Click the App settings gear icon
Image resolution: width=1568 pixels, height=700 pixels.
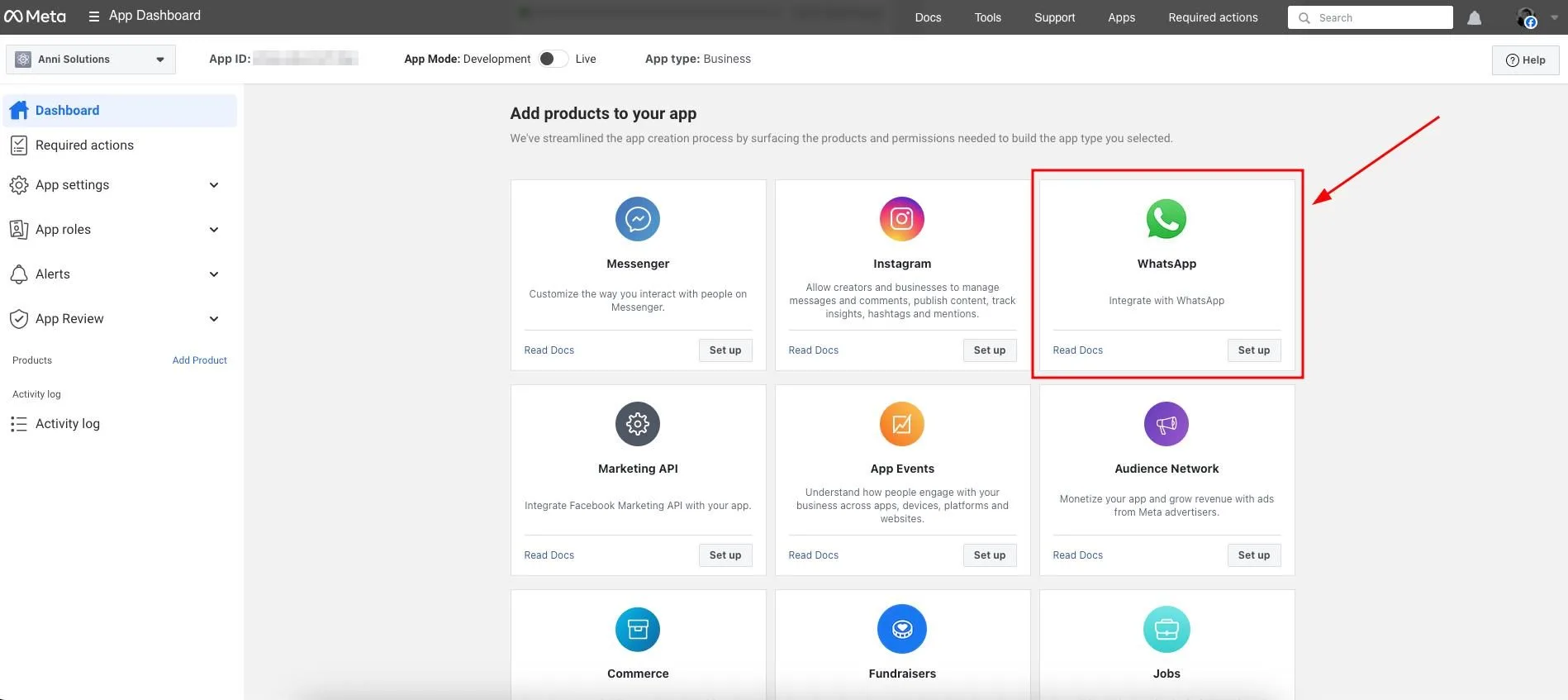coord(19,185)
